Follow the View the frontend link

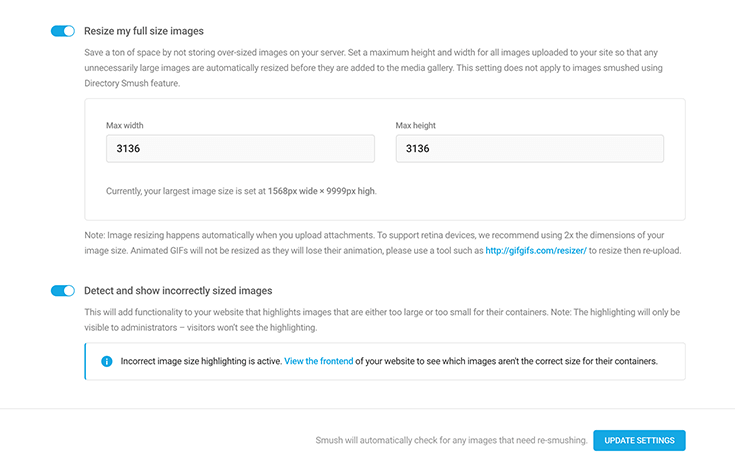click(x=319, y=361)
